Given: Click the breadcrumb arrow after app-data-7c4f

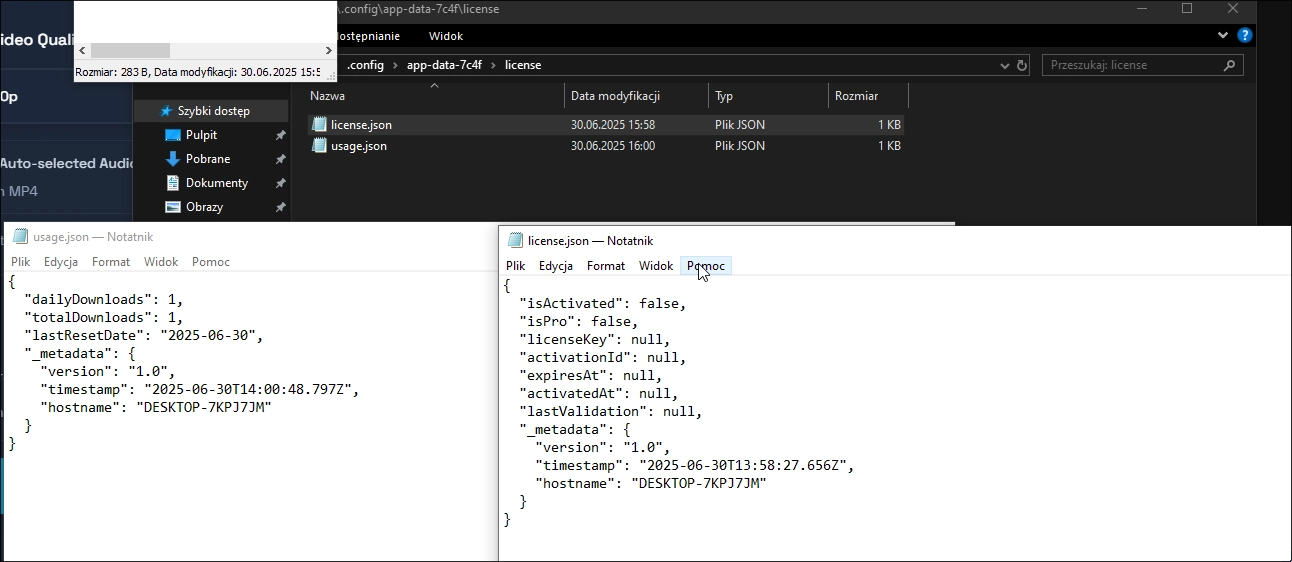Looking at the screenshot, I should [493, 65].
